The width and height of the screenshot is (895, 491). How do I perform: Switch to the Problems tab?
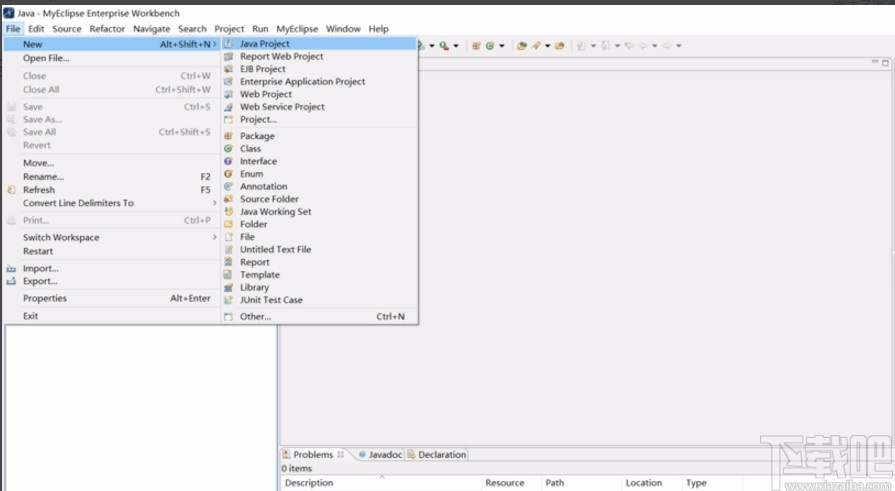[313, 454]
